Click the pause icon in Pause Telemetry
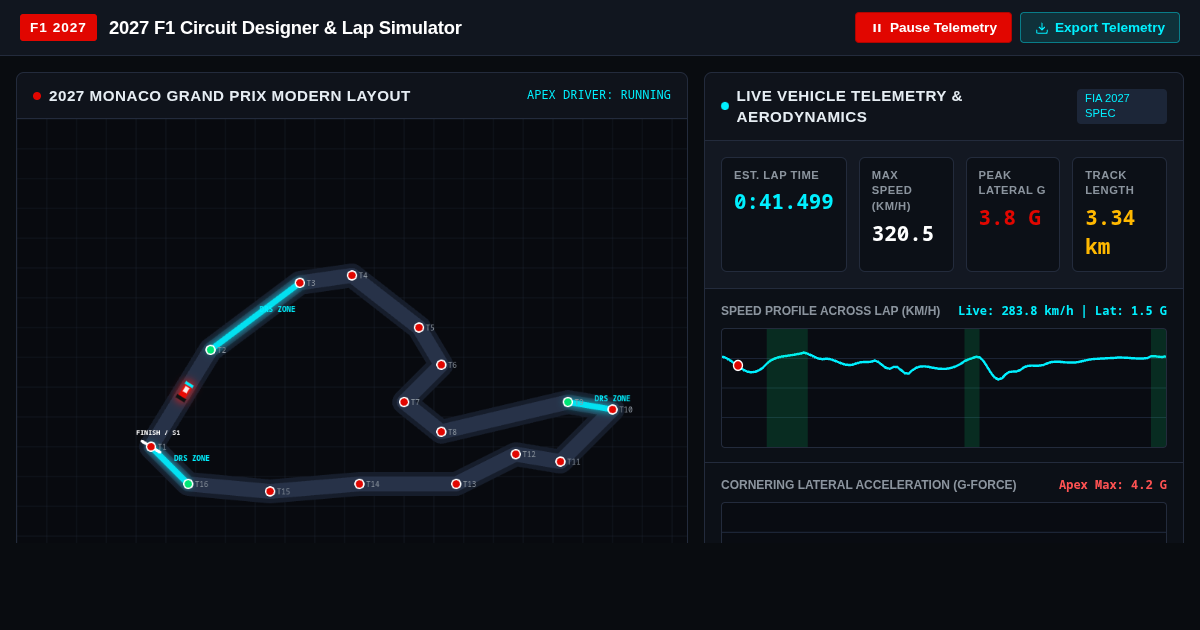Image resolution: width=1200 pixels, height=630 pixels. click(877, 28)
